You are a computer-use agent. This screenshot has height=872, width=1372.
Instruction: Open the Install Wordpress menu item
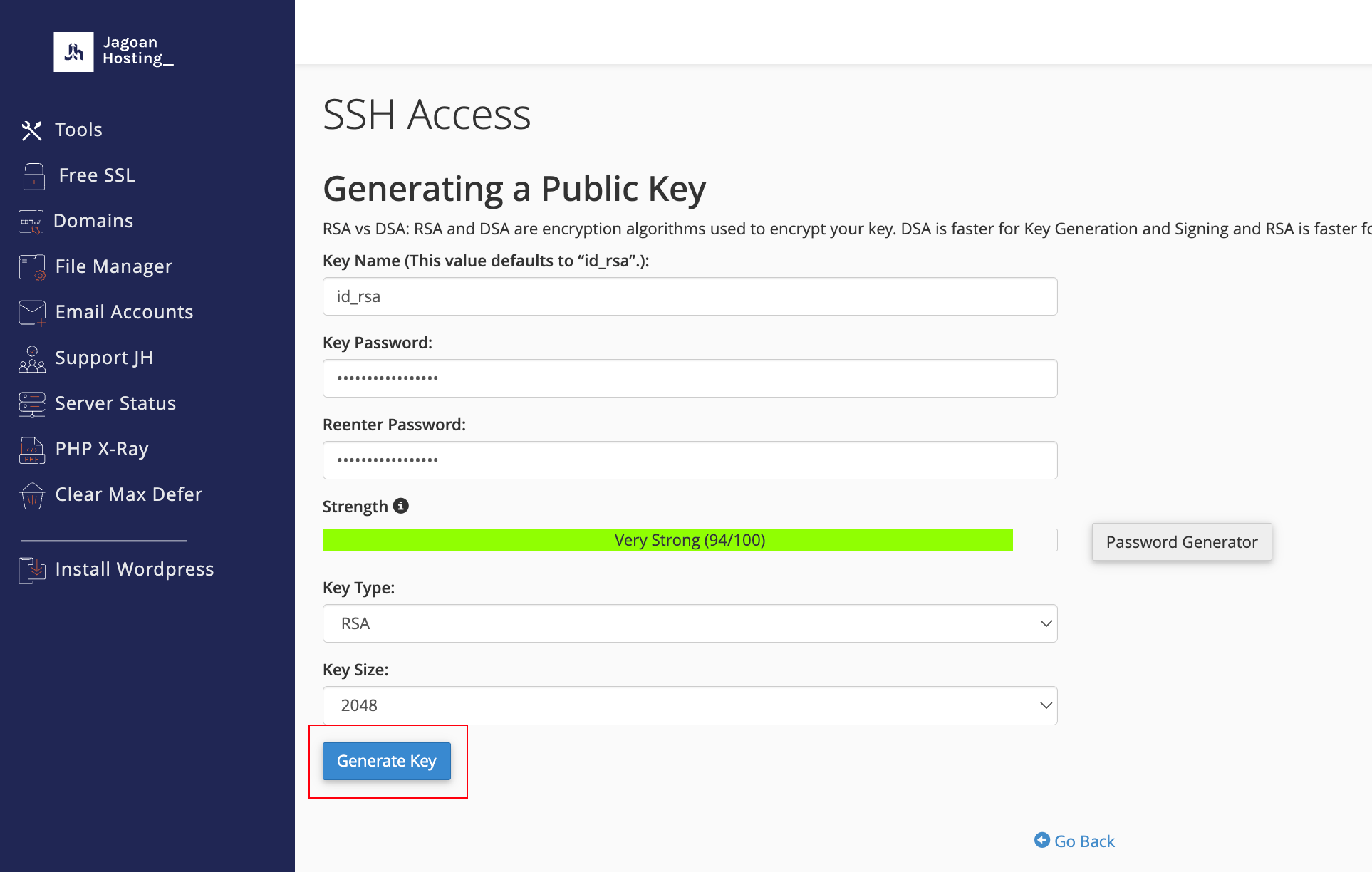[x=134, y=569]
